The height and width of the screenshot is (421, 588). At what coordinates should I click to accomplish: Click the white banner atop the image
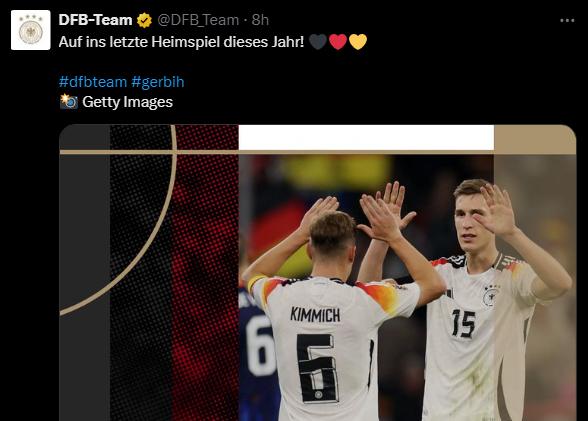tap(366, 137)
